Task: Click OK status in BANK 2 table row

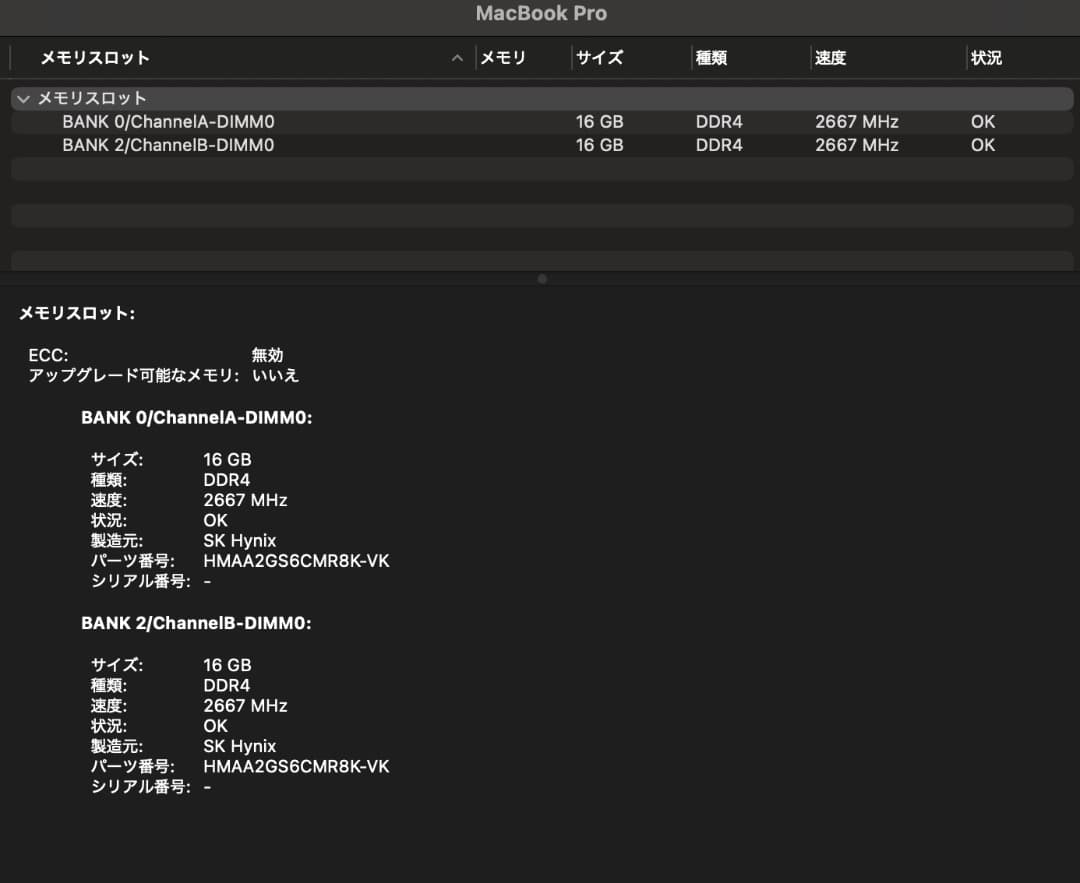Action: point(983,145)
